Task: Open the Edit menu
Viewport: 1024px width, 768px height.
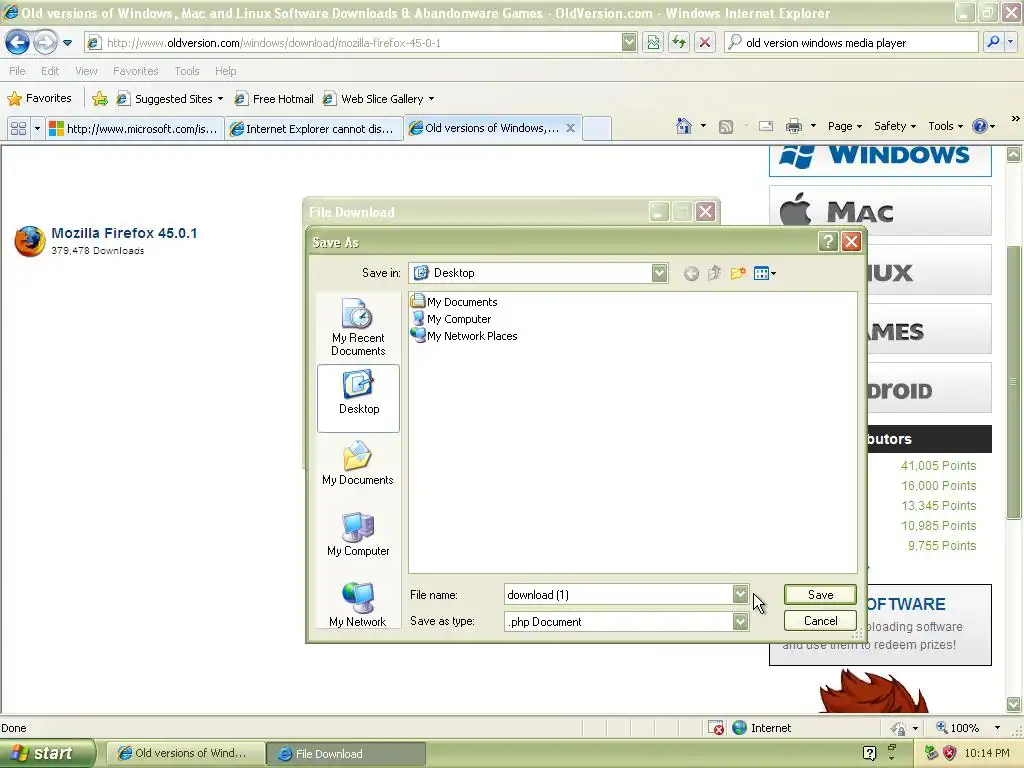Action: 50,71
